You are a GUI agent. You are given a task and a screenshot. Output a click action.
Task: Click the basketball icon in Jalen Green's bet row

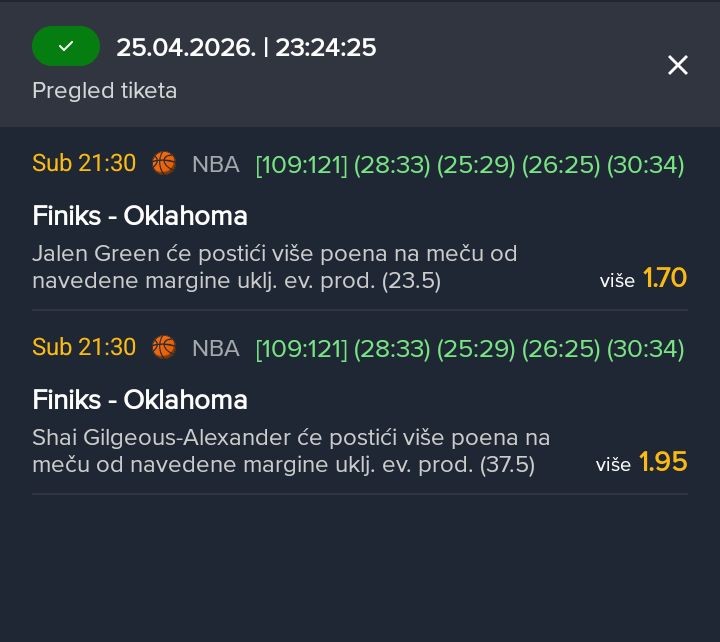click(164, 164)
